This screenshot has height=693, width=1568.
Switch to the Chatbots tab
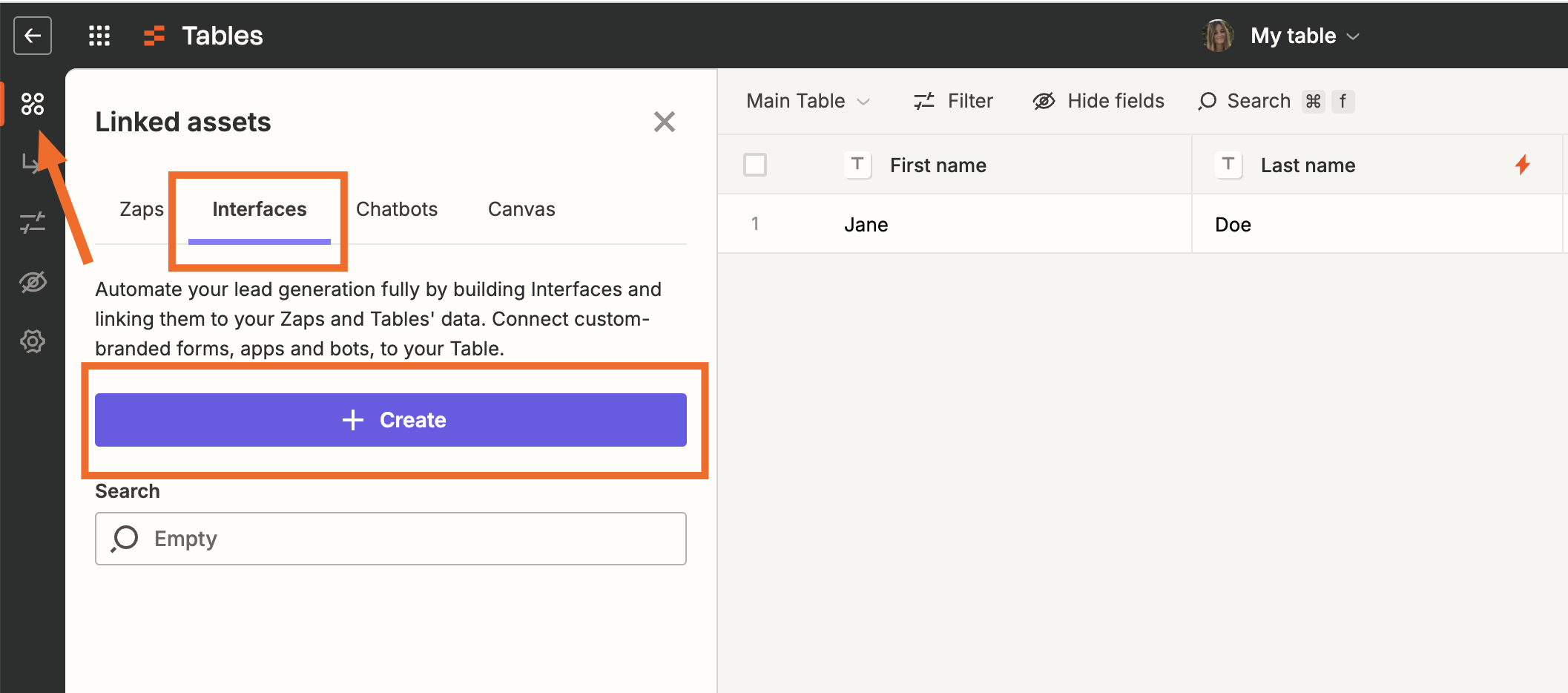pos(397,209)
